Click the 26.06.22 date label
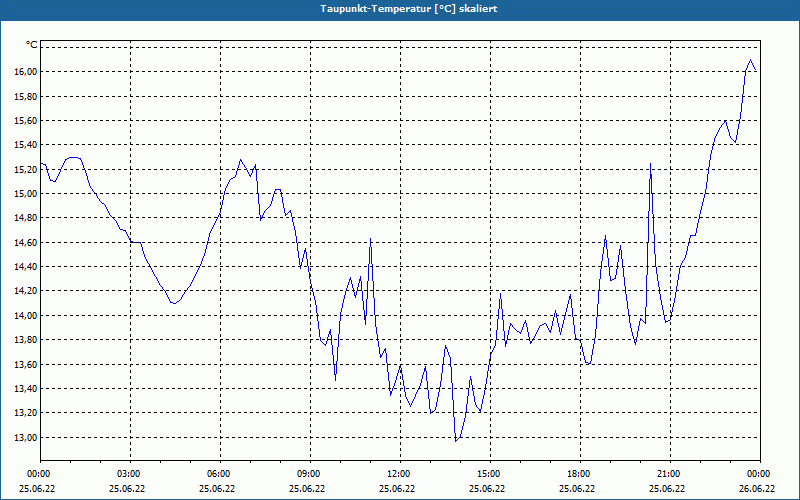 click(757, 489)
